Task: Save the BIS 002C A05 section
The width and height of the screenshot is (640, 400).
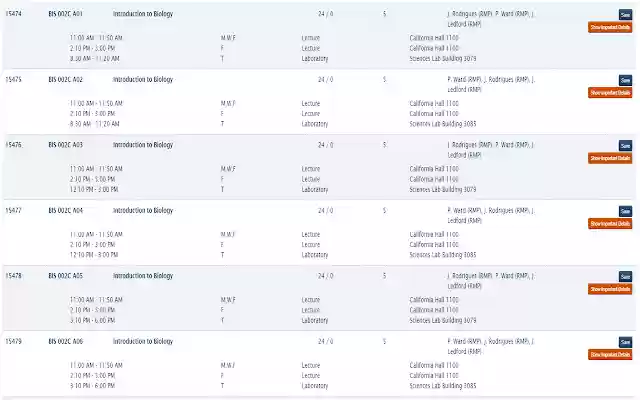Action: click(625, 276)
